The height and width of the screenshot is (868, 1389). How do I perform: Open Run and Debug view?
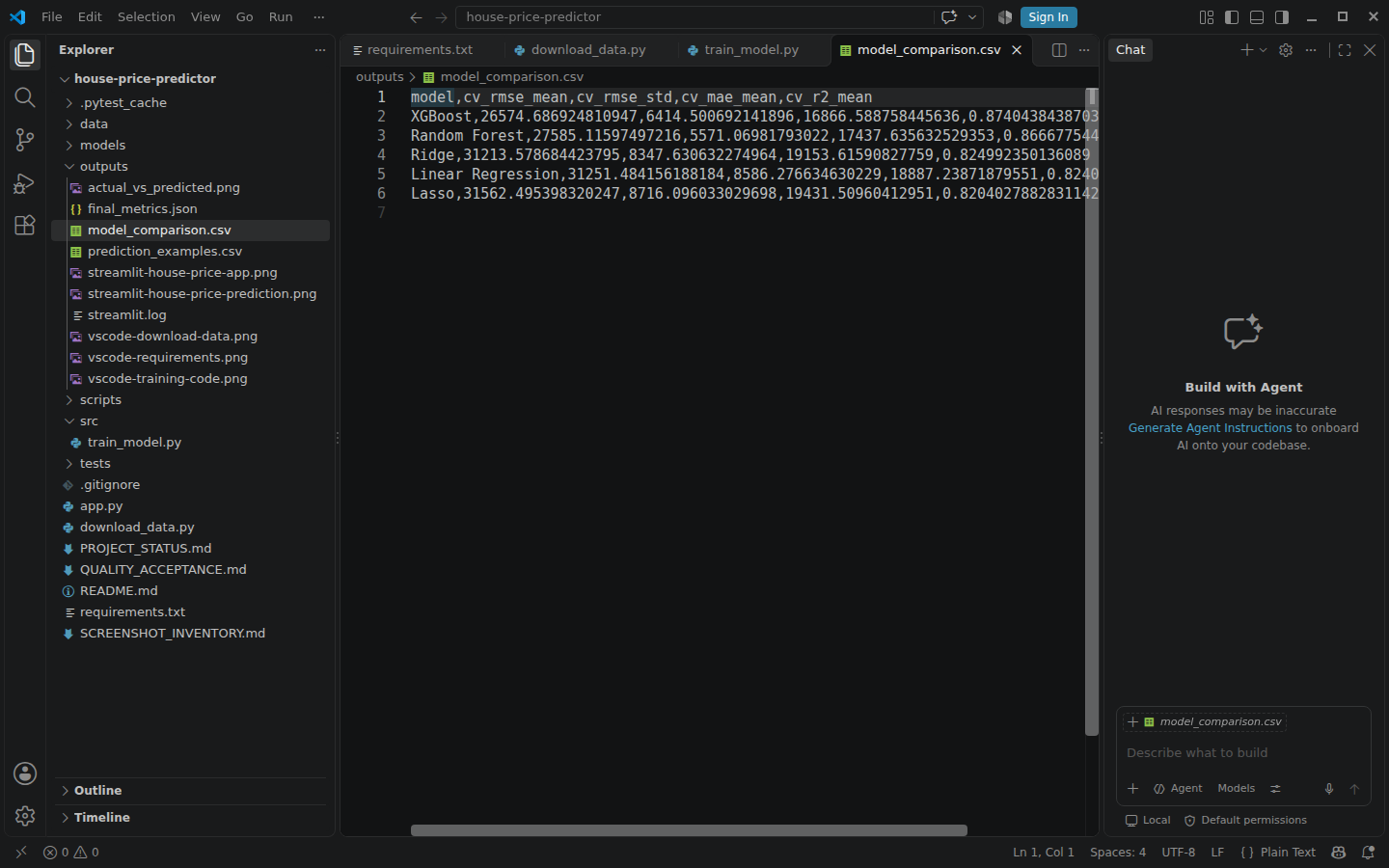(x=25, y=182)
